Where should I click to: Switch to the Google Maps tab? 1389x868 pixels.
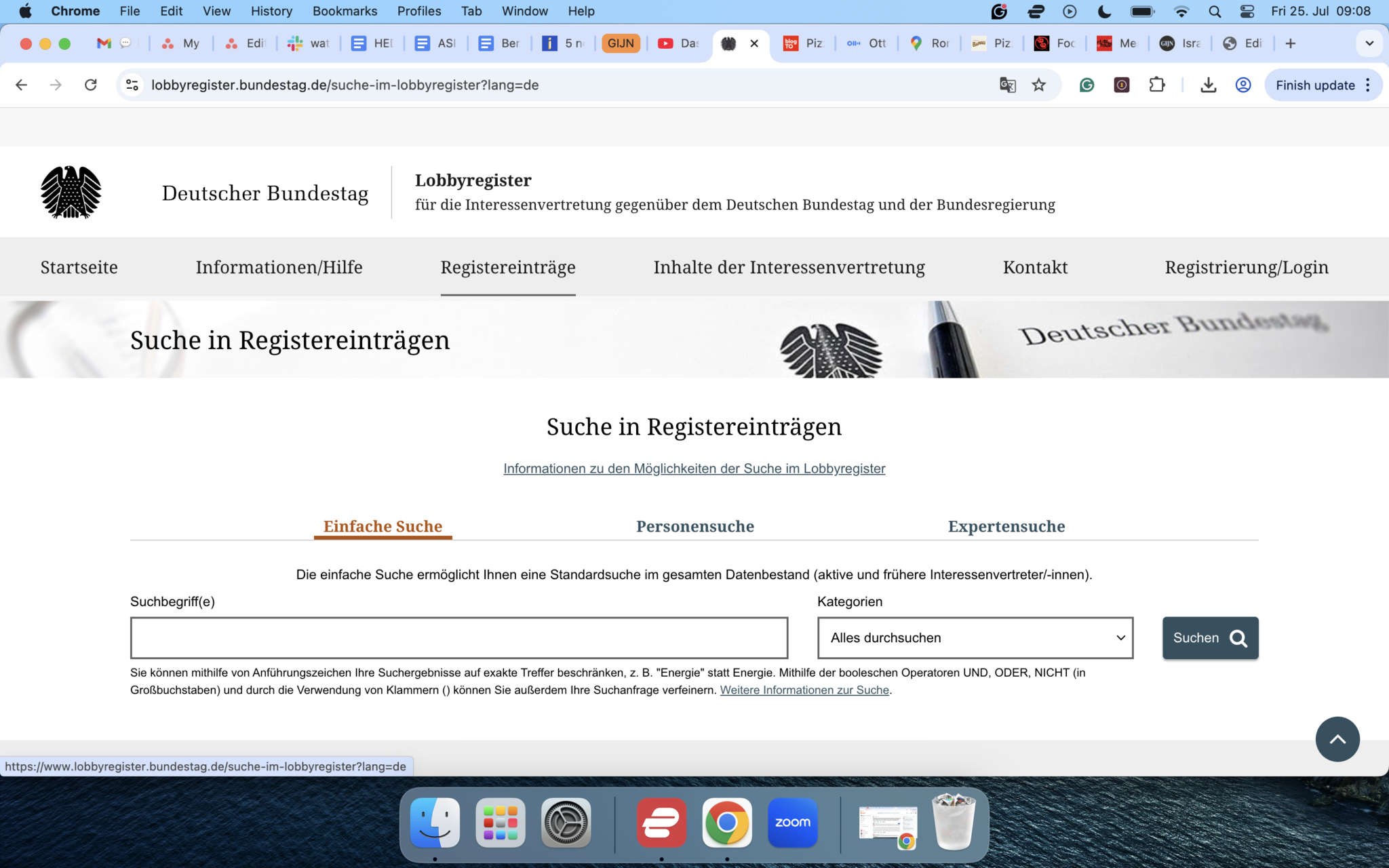pyautogui.click(x=916, y=43)
